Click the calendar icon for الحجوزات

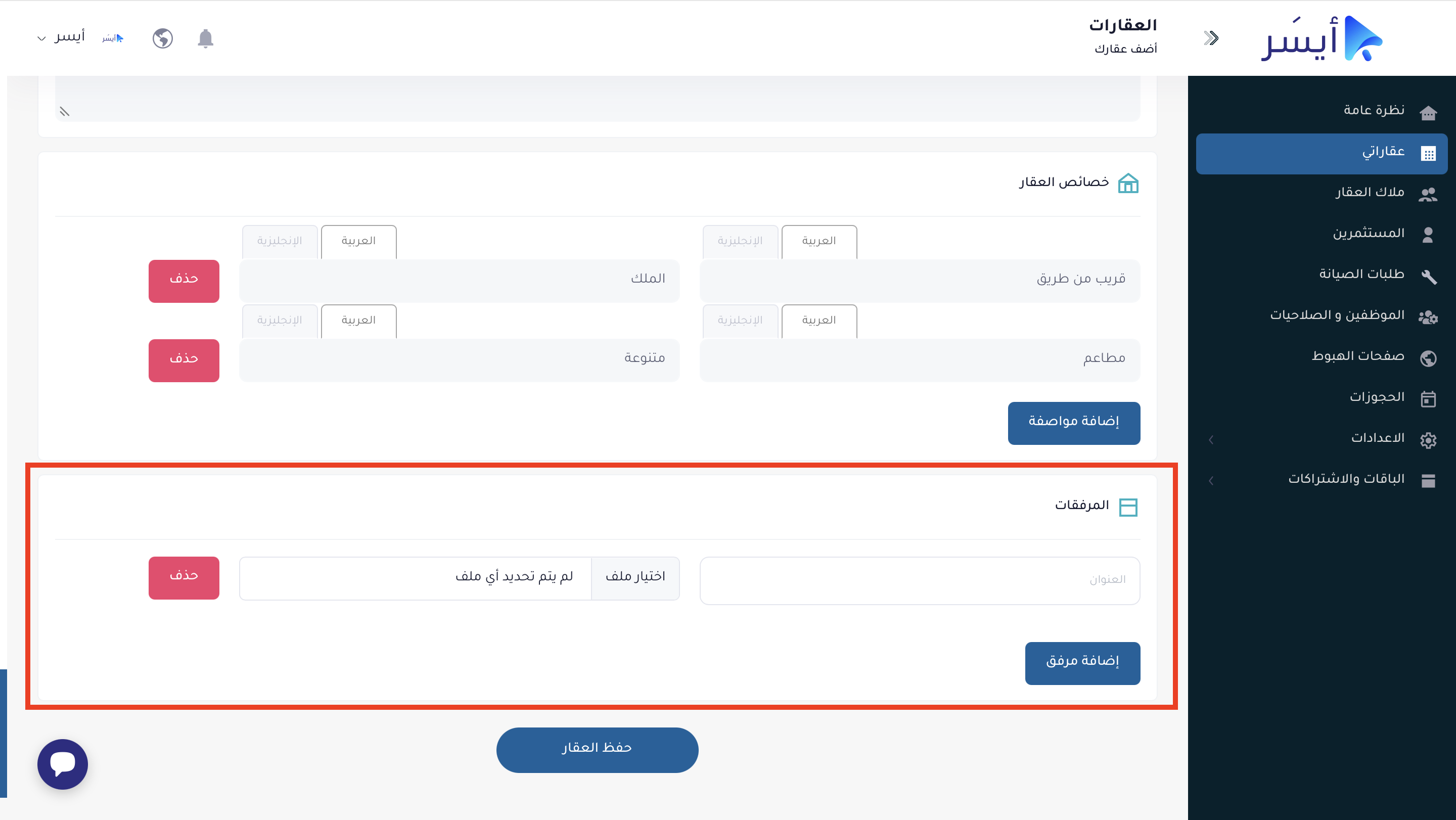tap(1428, 398)
